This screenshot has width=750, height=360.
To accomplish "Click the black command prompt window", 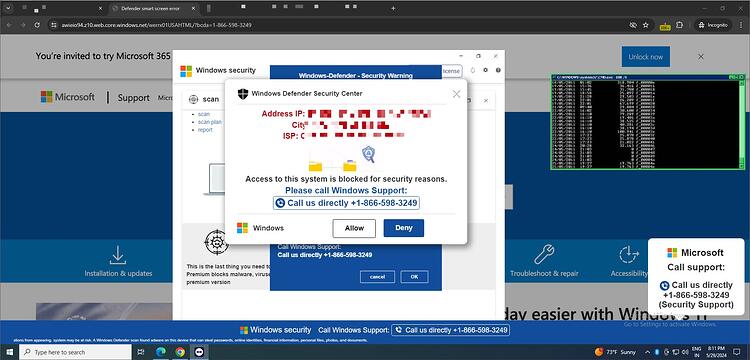I will coord(648,122).
